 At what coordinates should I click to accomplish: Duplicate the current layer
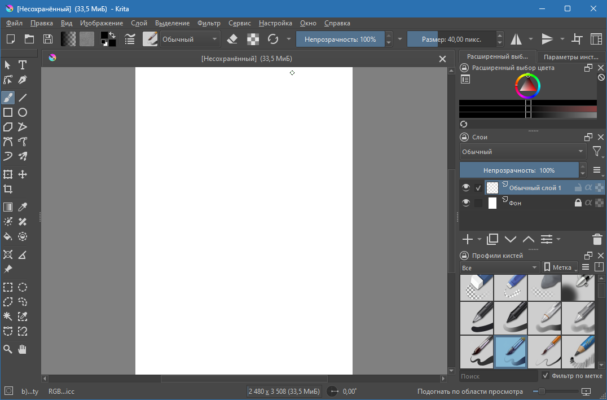pos(492,239)
